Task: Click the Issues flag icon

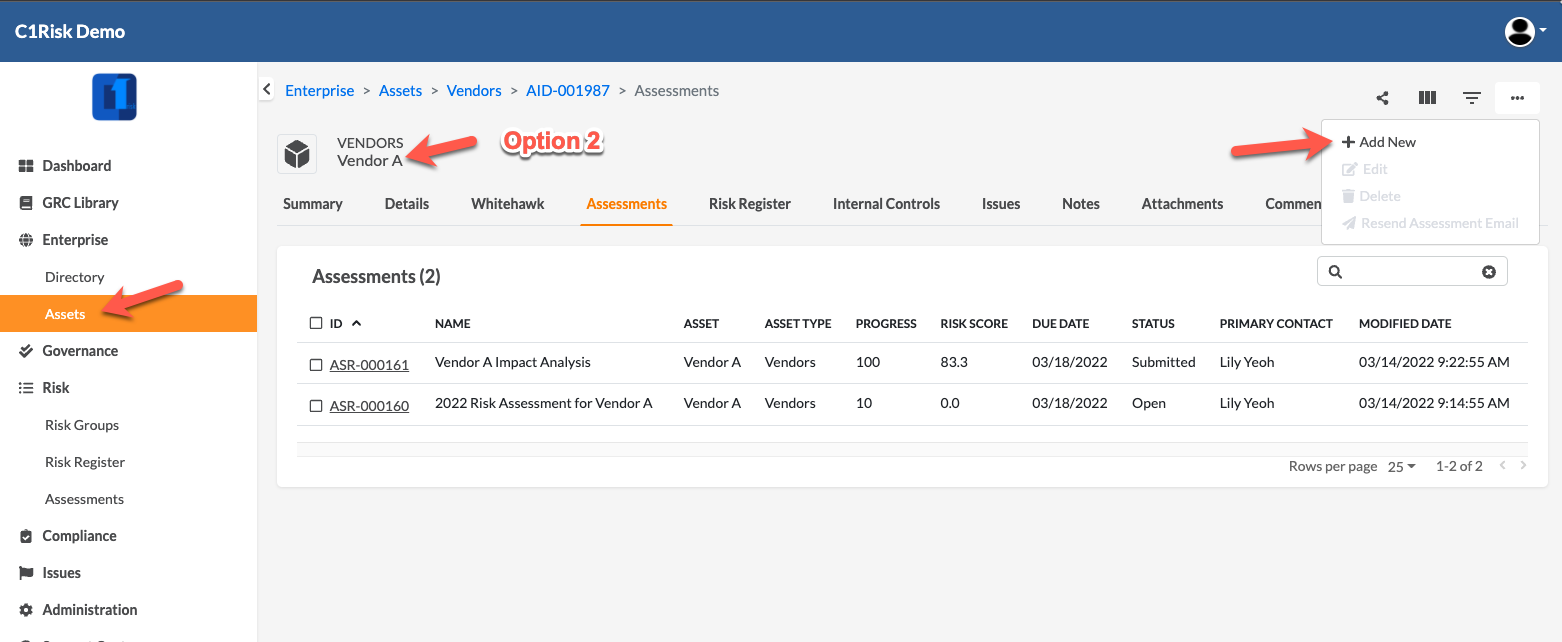Action: tap(26, 573)
